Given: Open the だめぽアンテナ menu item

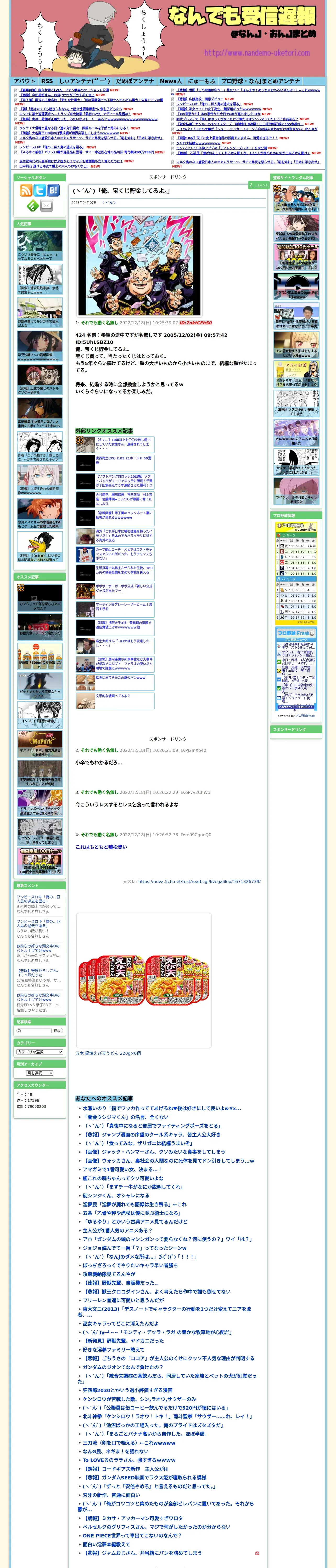Looking at the screenshot, I should [135, 81].
